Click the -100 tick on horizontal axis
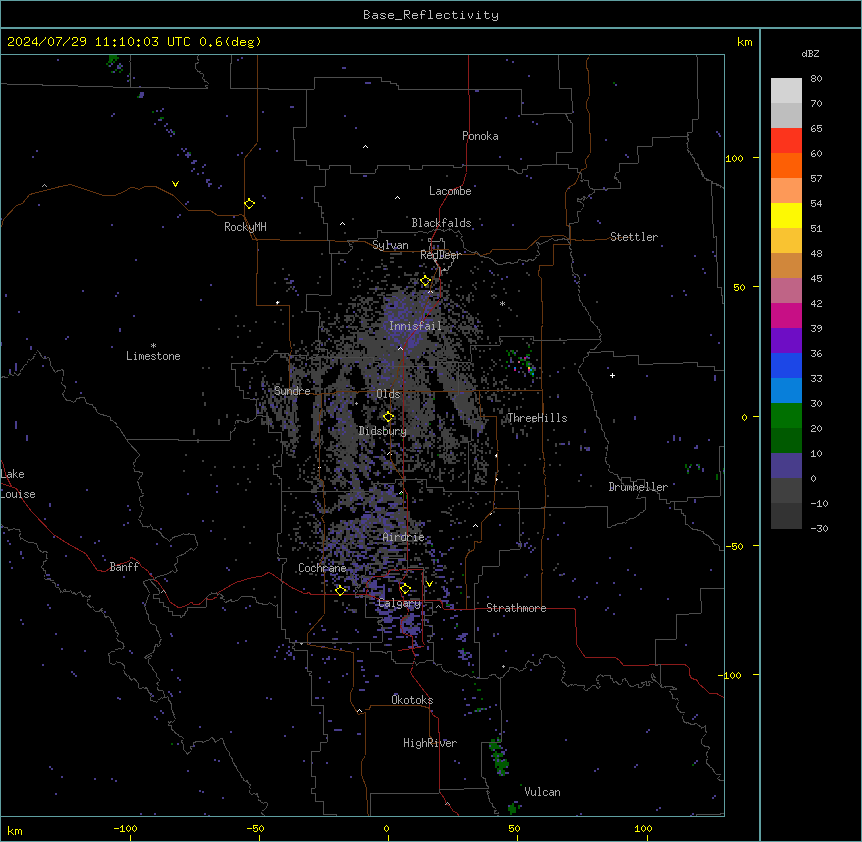862x842 pixels. (x=125, y=828)
